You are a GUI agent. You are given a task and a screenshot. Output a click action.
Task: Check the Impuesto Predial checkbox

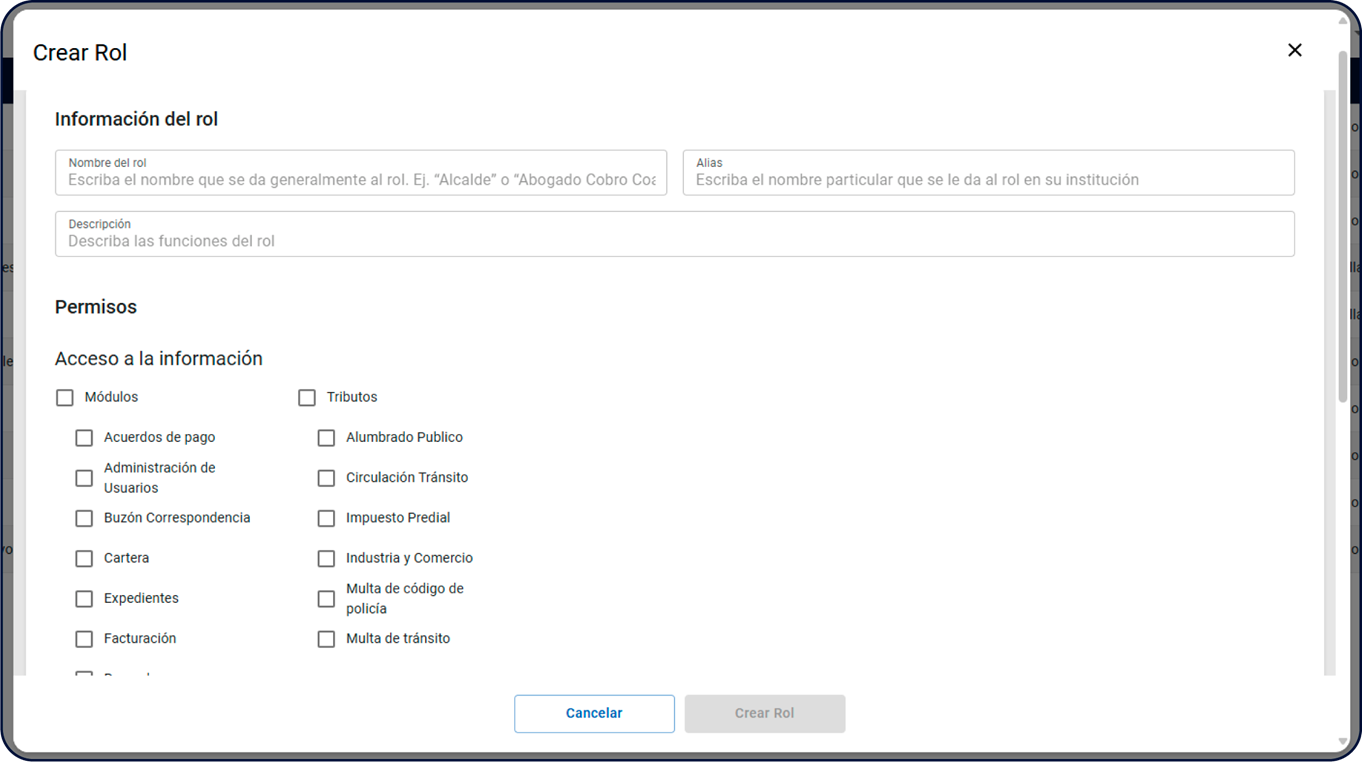click(x=326, y=518)
